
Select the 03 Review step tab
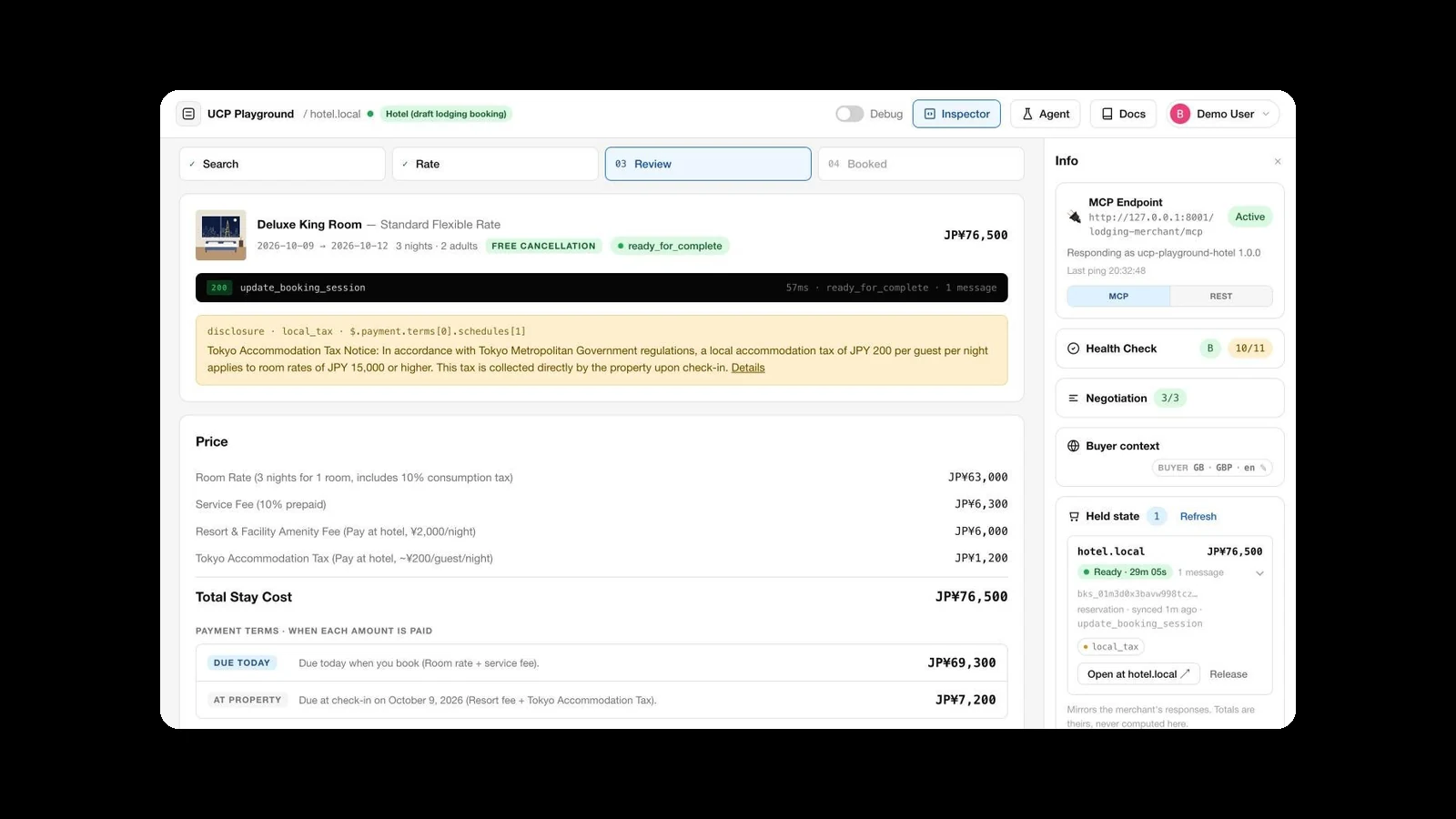tap(708, 164)
